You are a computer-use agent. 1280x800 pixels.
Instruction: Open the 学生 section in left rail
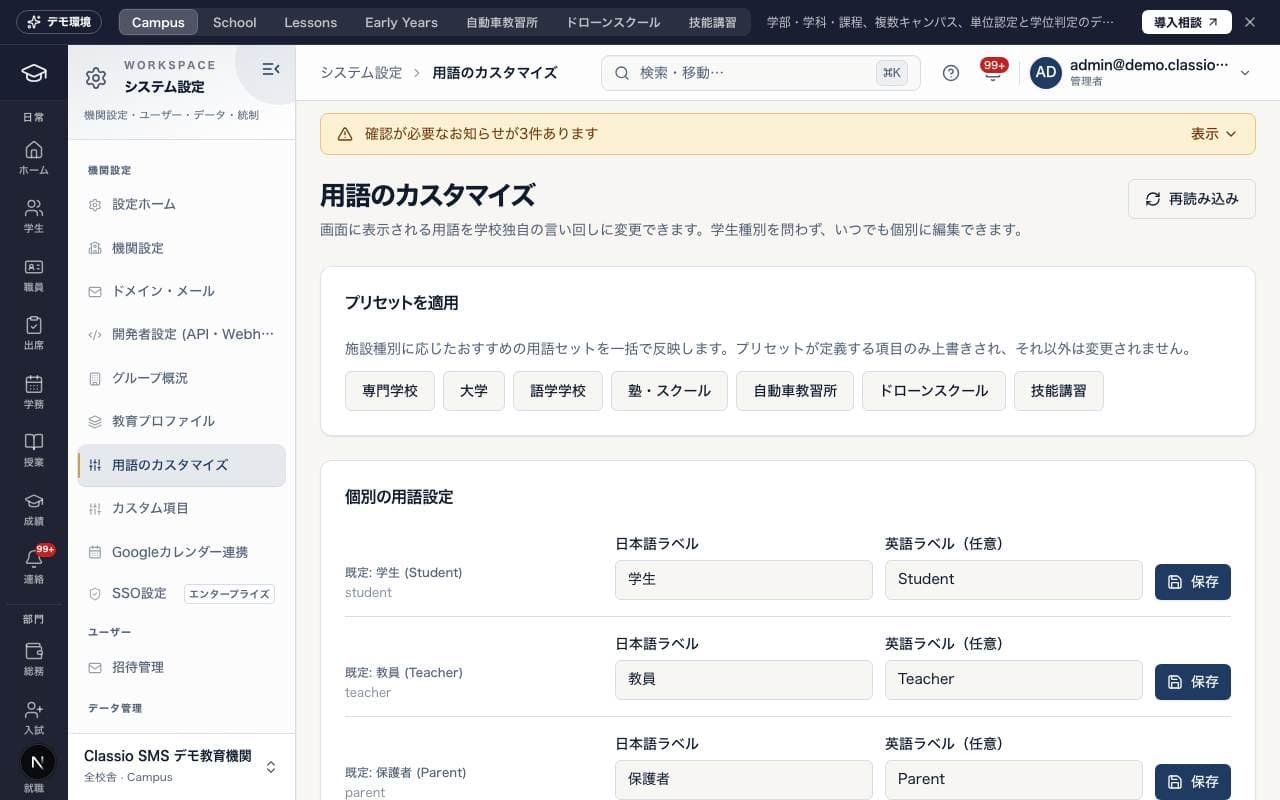tap(33, 216)
